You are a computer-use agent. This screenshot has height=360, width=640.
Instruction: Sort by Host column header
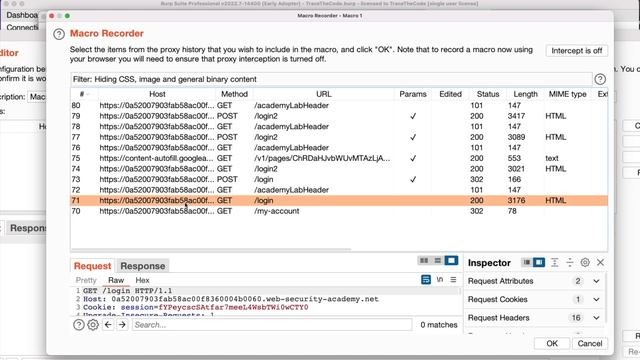157,94
